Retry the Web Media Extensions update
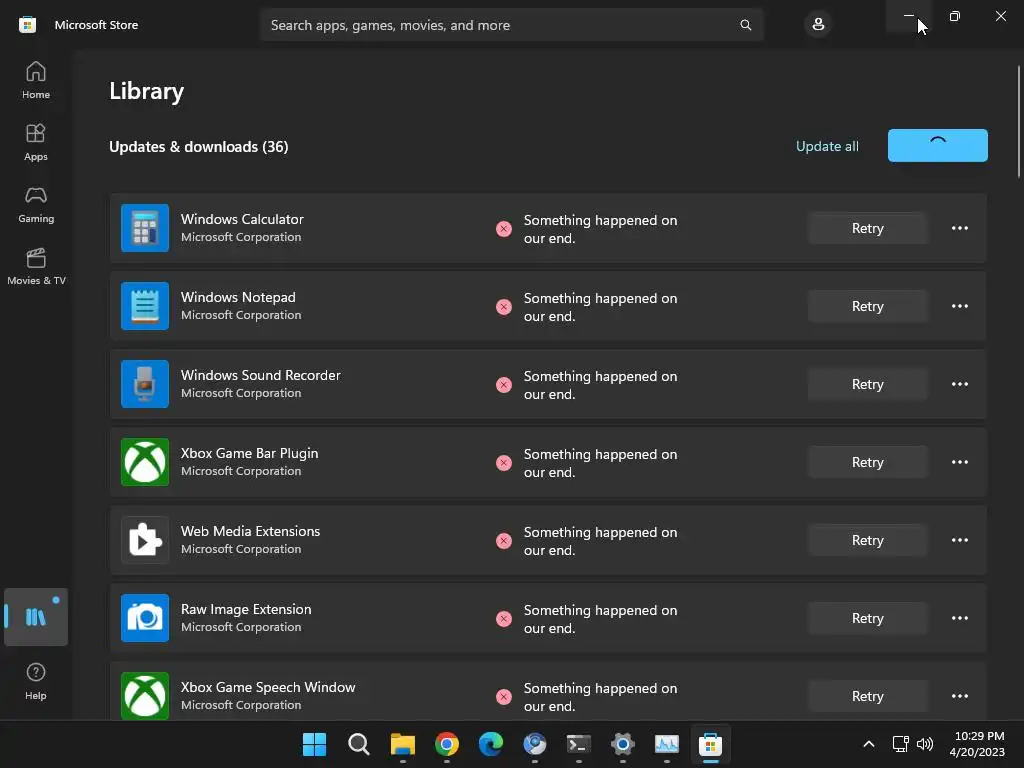The width and height of the screenshot is (1024, 768). point(867,540)
